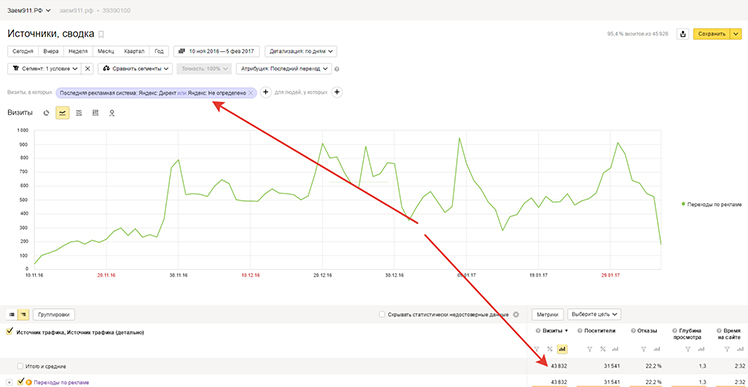Uncheck the traffic source column checkbox

(9, 332)
